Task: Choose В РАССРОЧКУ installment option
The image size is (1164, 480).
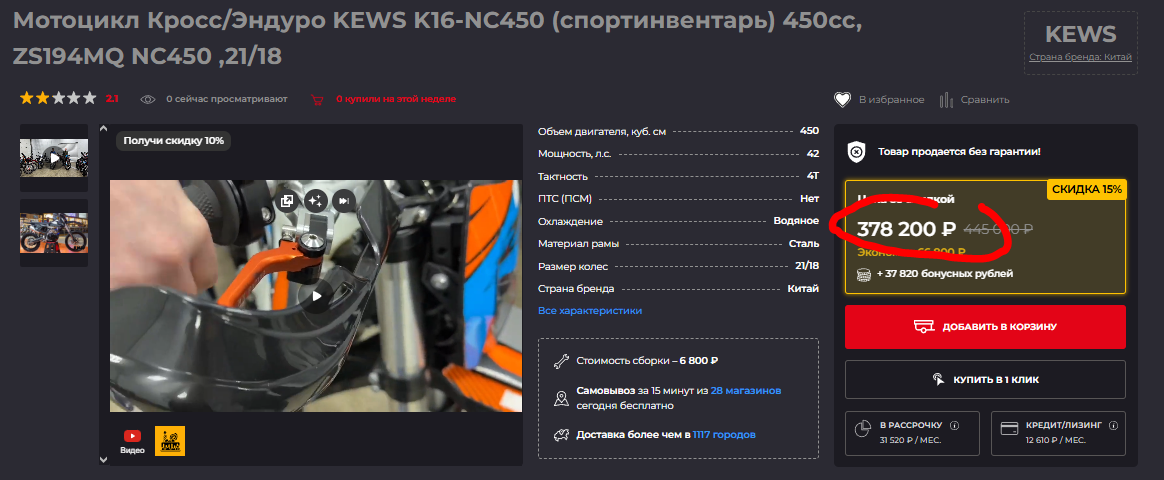Action: click(912, 433)
